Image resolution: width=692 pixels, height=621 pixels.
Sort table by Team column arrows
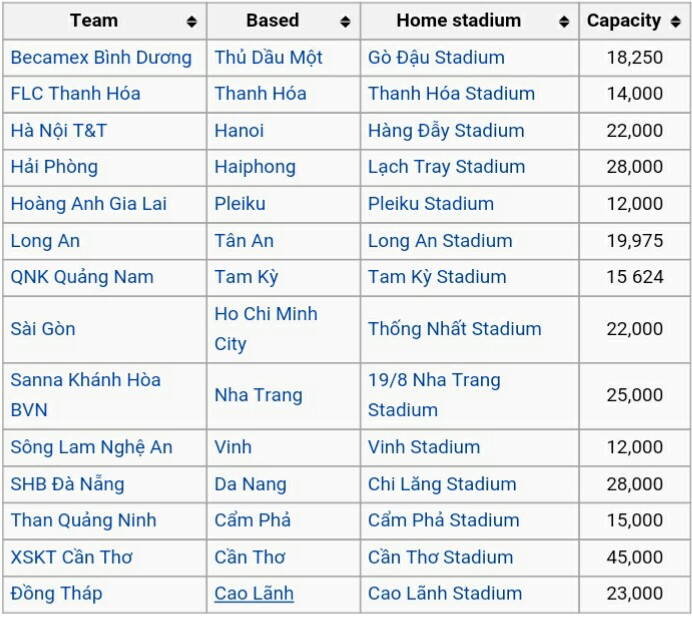192,21
